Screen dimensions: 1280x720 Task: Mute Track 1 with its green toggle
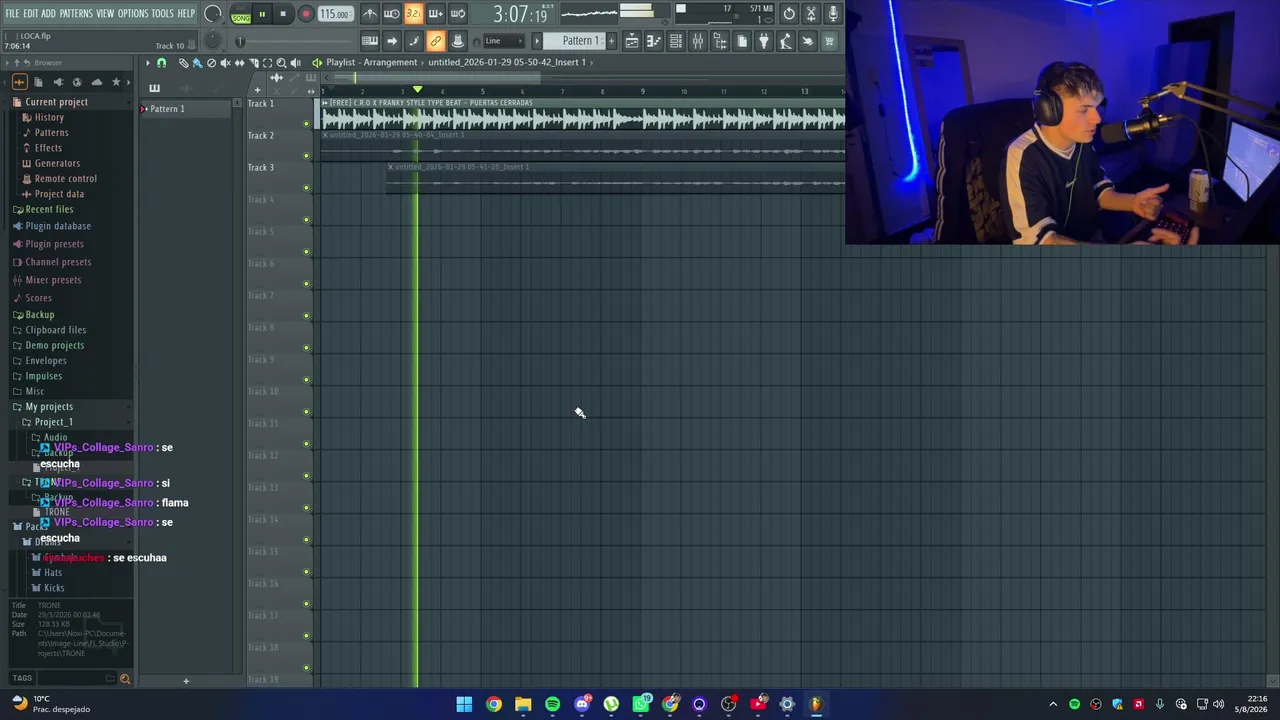(x=306, y=124)
